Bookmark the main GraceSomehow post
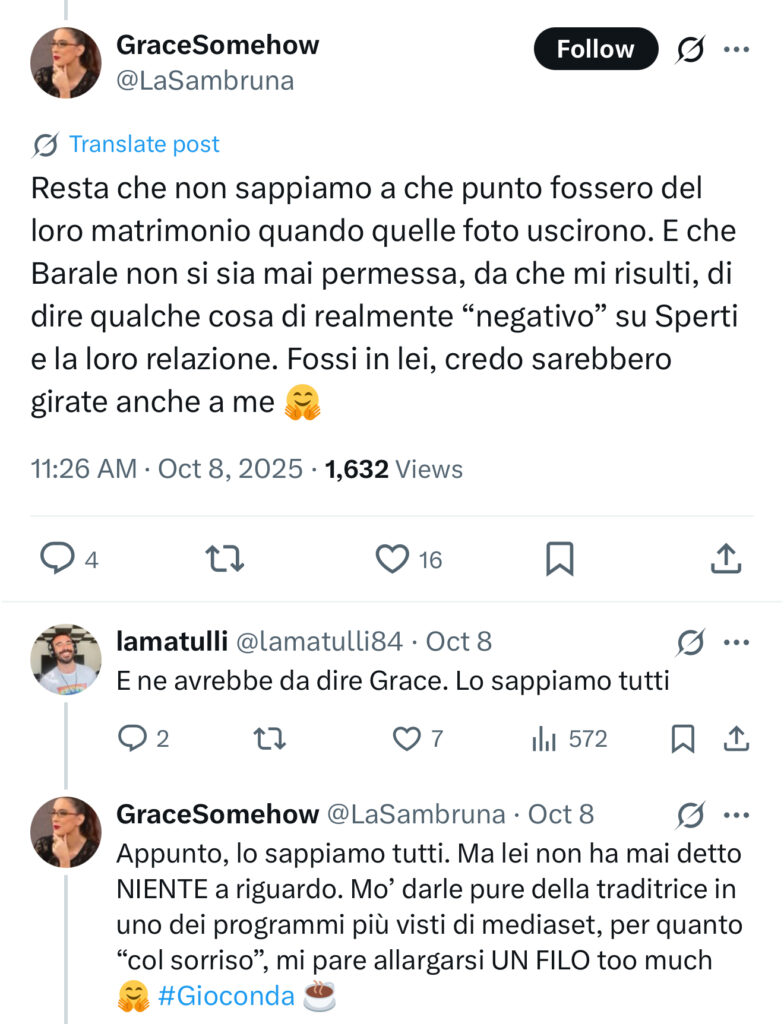 point(559,559)
